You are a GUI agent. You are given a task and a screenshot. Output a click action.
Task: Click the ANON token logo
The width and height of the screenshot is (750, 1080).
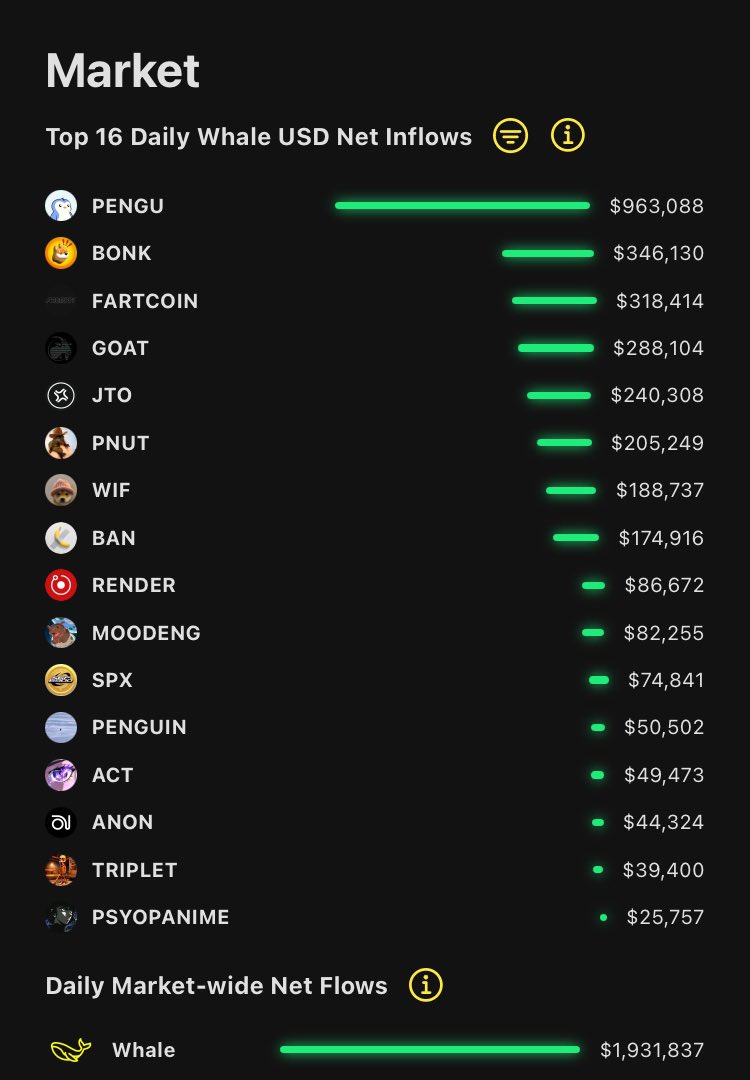(x=61, y=822)
